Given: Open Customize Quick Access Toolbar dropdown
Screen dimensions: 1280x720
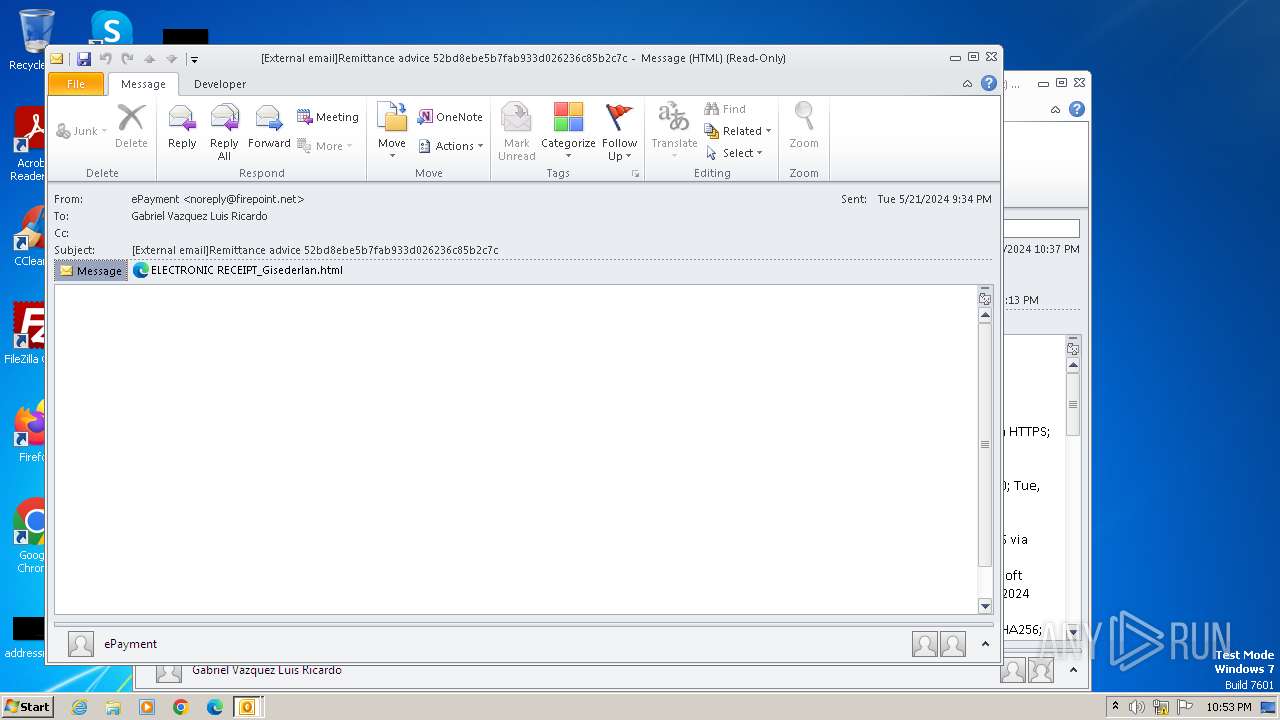Looking at the screenshot, I should point(194,59).
